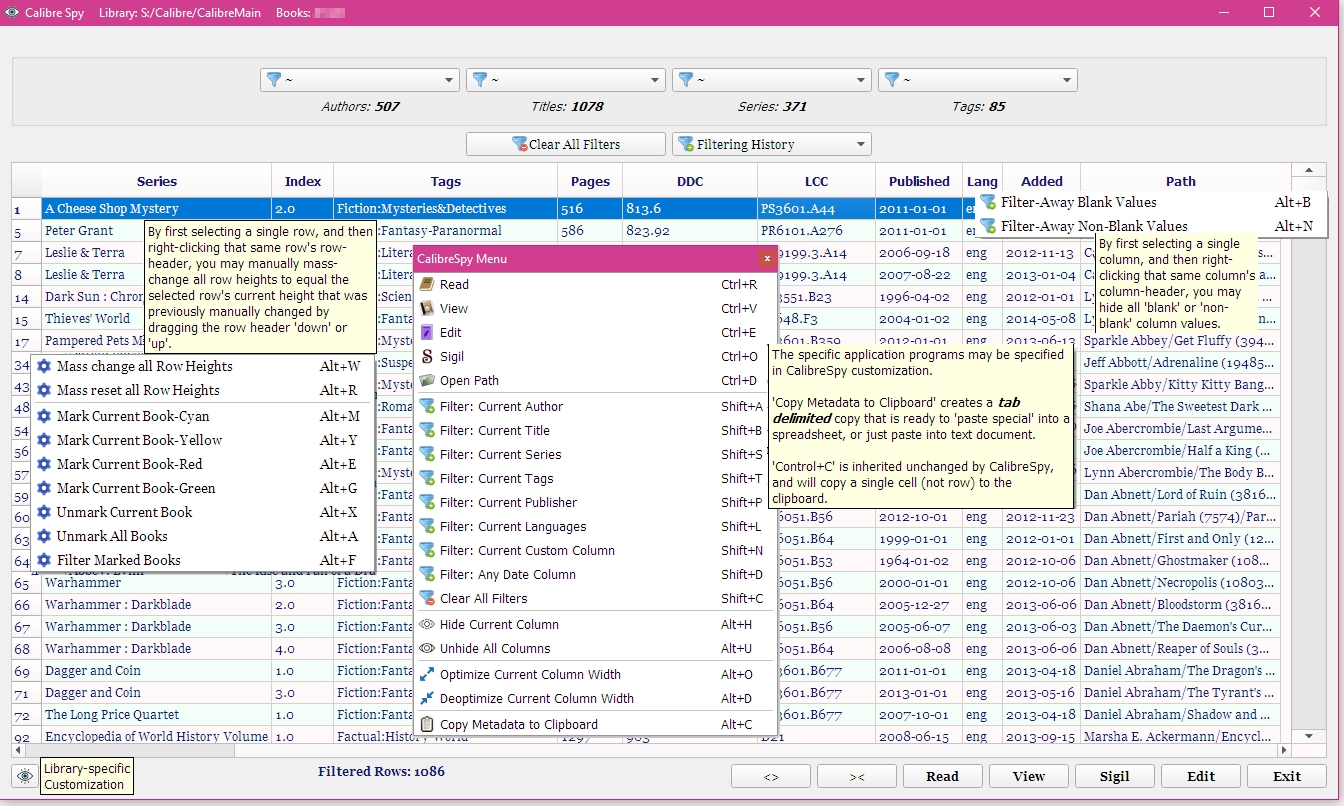Click the Copy Metadata to Clipboard icon
The height and width of the screenshot is (806, 1344).
click(427, 725)
